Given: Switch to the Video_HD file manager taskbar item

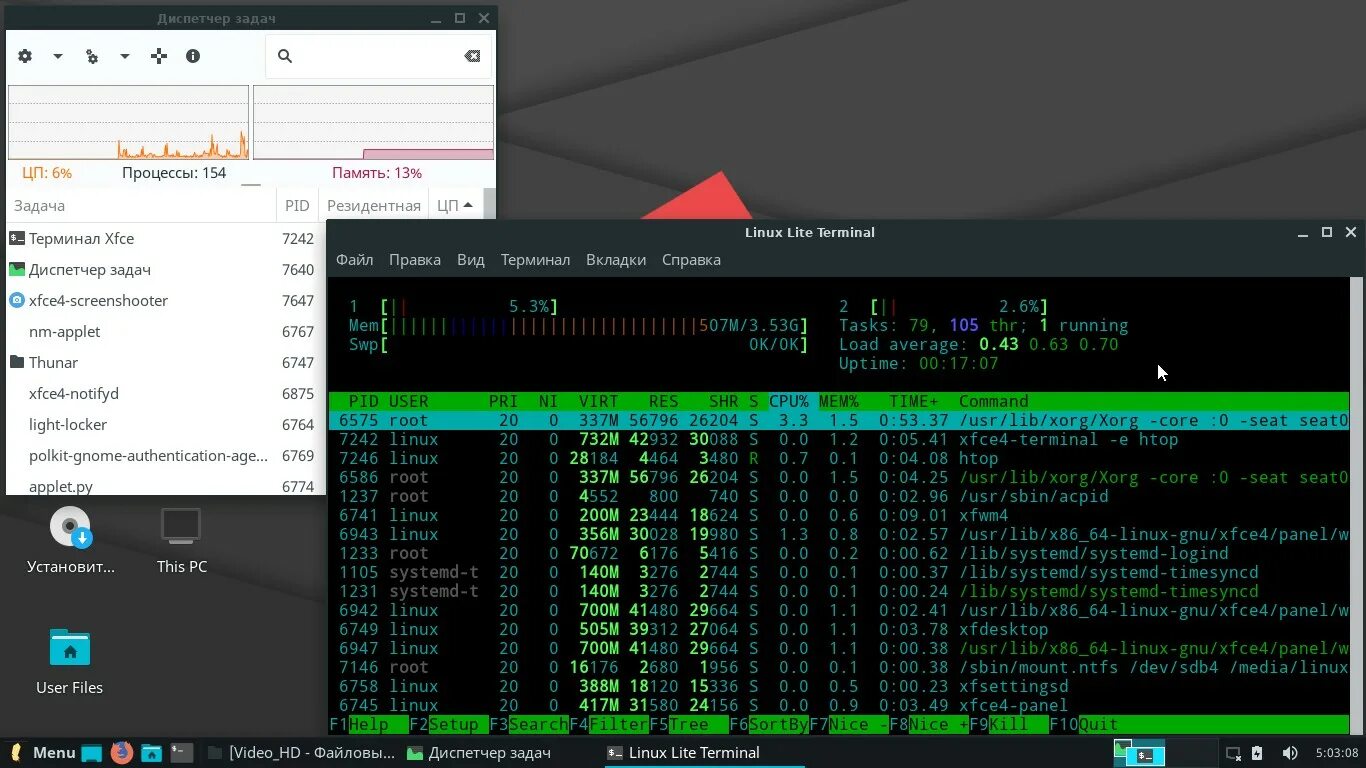Looking at the screenshot, I should pyautogui.click(x=301, y=752).
